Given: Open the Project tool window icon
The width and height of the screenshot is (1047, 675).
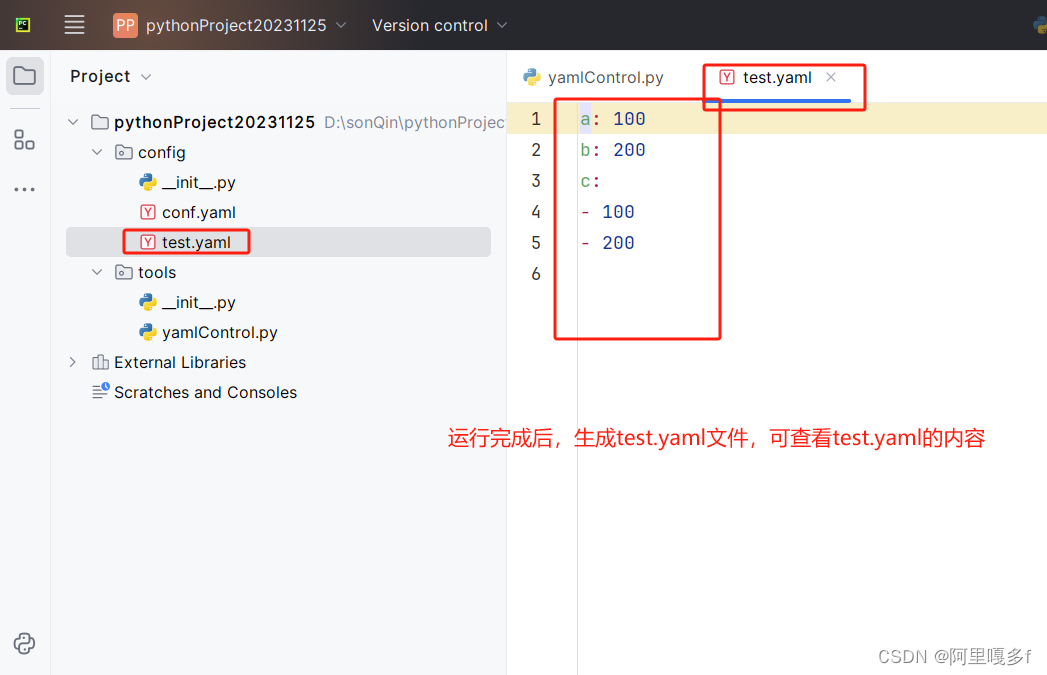Looking at the screenshot, I should tap(24, 75).
